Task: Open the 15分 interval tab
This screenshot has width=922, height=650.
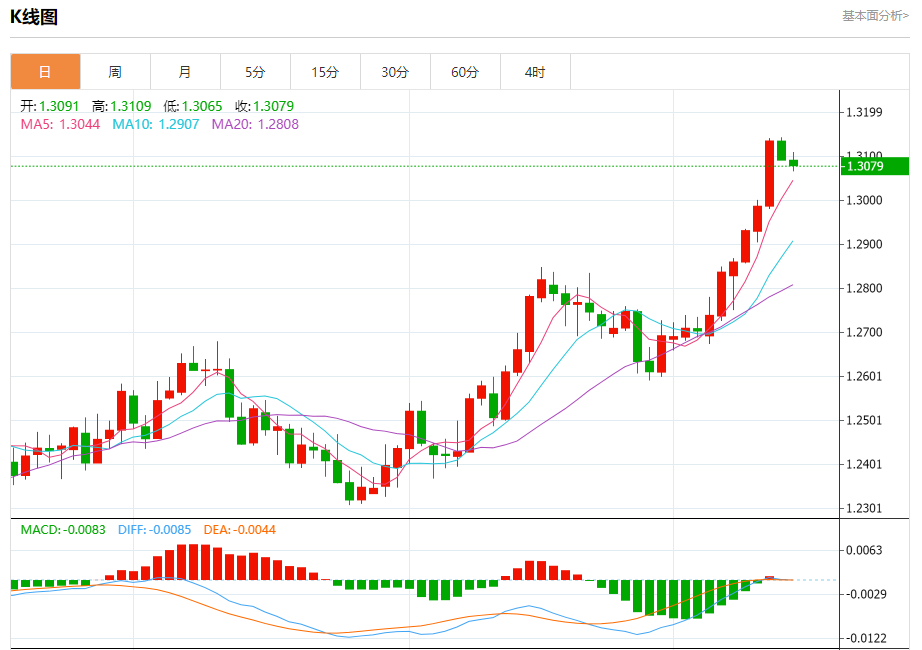Action: click(x=325, y=72)
